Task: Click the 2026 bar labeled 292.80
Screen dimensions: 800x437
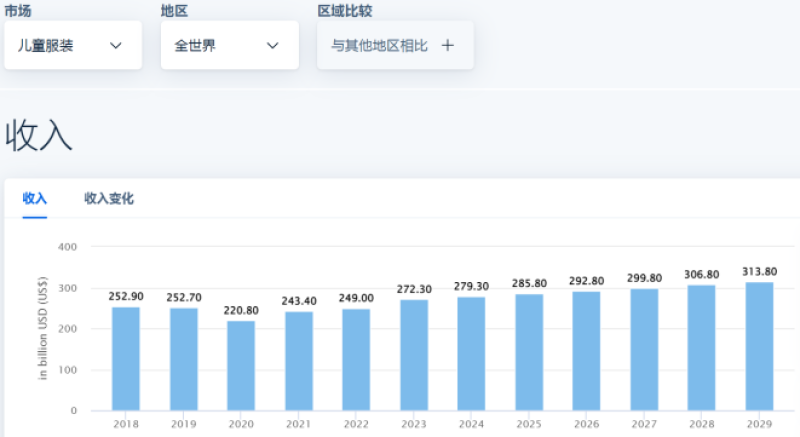Action: tap(587, 351)
